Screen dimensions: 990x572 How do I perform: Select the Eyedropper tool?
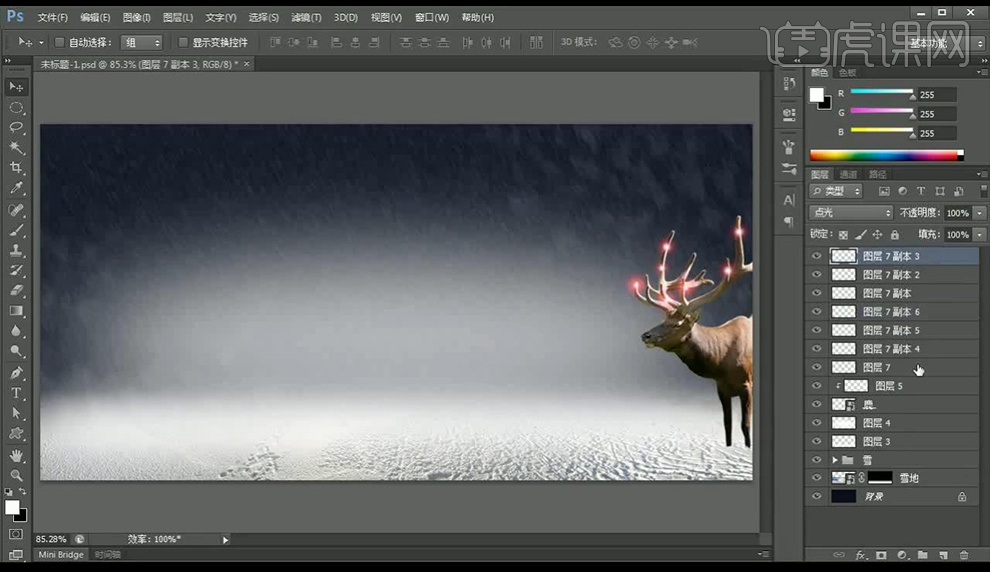[16, 188]
